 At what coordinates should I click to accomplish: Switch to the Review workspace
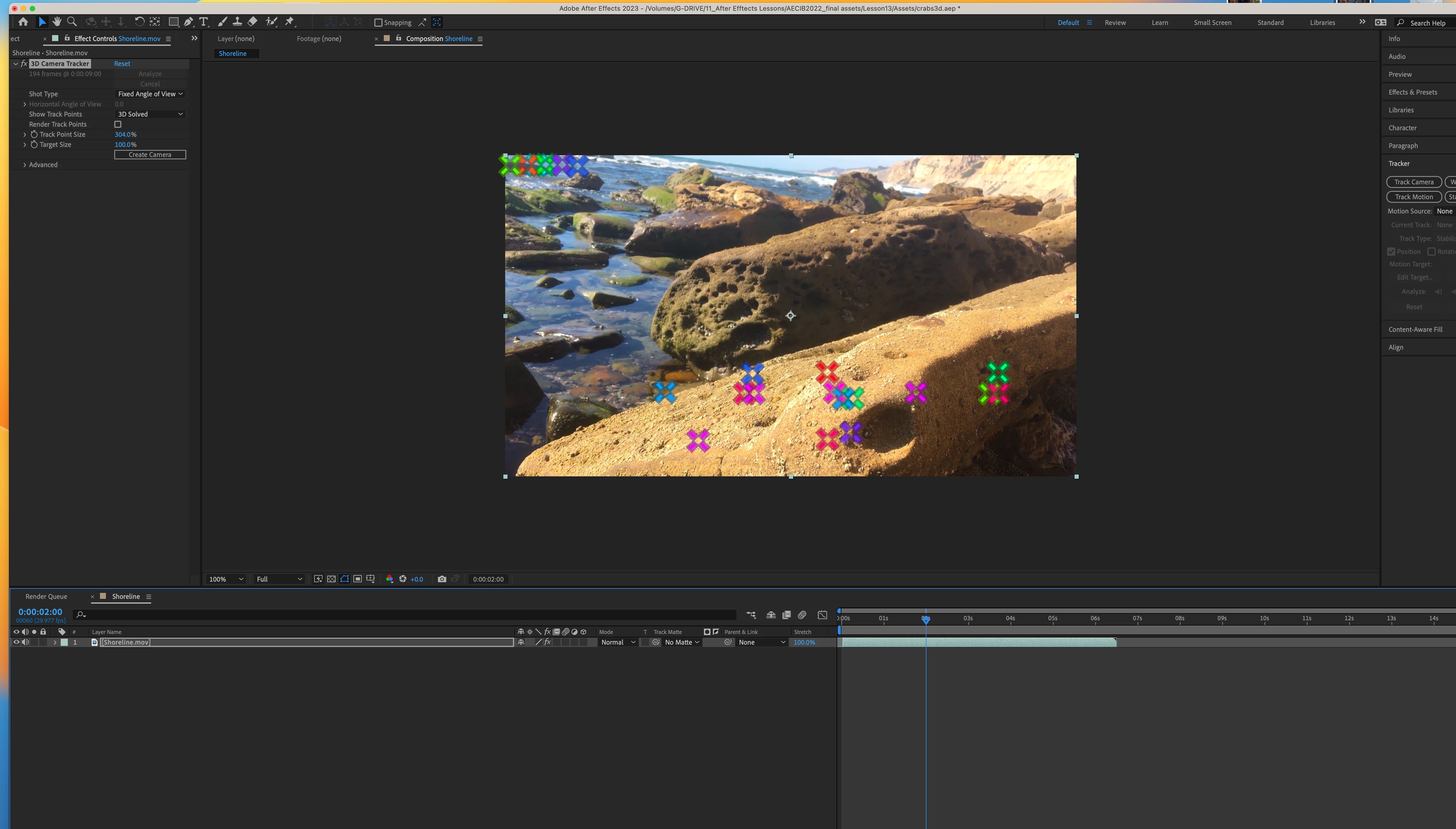[x=1115, y=23]
